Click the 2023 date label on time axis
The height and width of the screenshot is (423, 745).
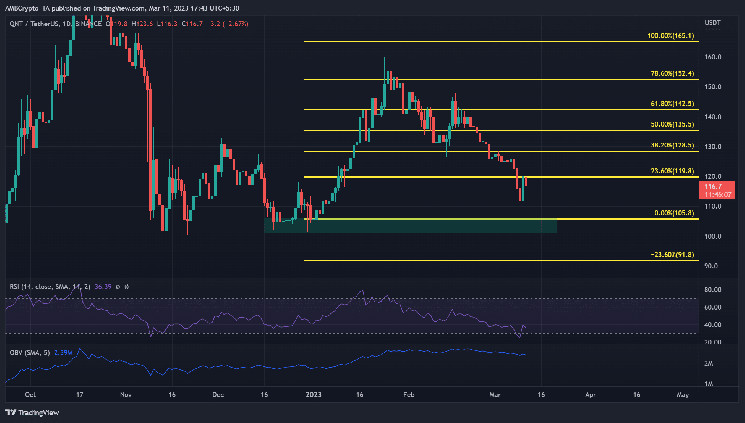[x=314, y=394]
